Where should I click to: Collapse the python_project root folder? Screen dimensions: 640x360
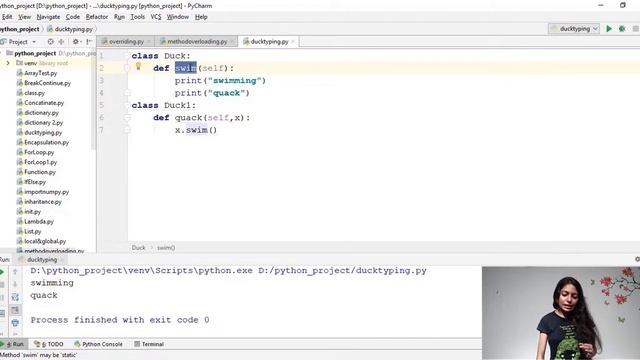(2, 53)
